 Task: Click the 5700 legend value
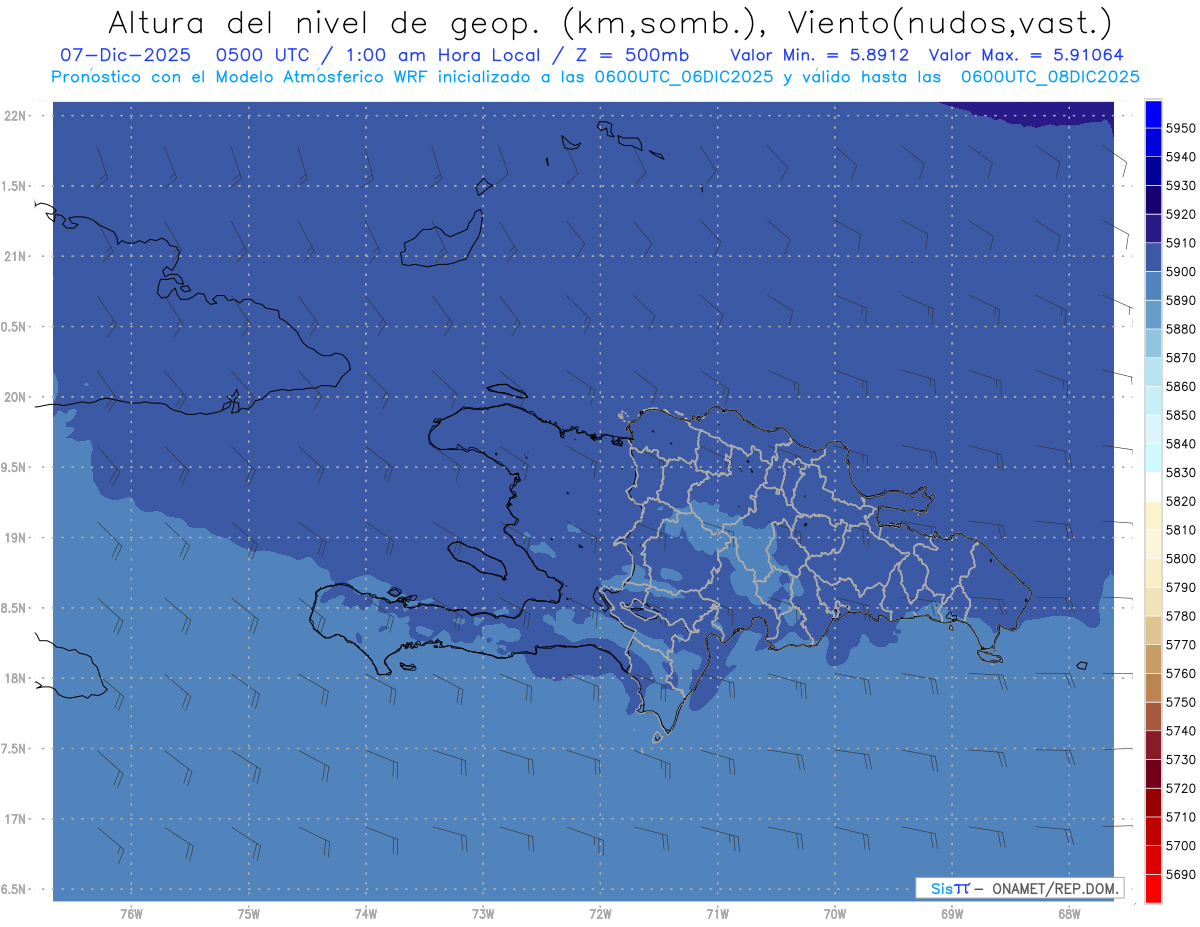pyautogui.click(x=1180, y=845)
